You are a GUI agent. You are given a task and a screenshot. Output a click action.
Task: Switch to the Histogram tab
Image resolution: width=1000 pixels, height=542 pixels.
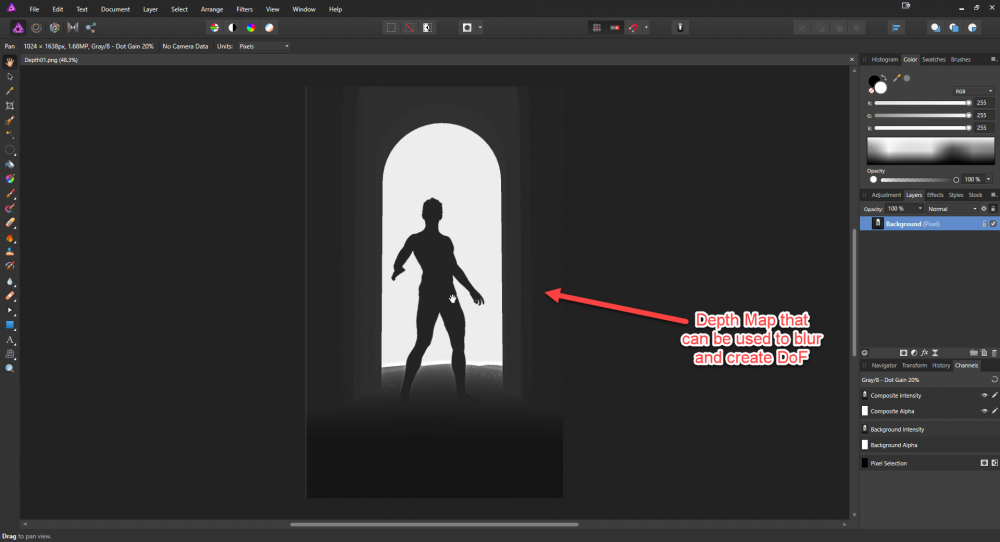(885, 59)
